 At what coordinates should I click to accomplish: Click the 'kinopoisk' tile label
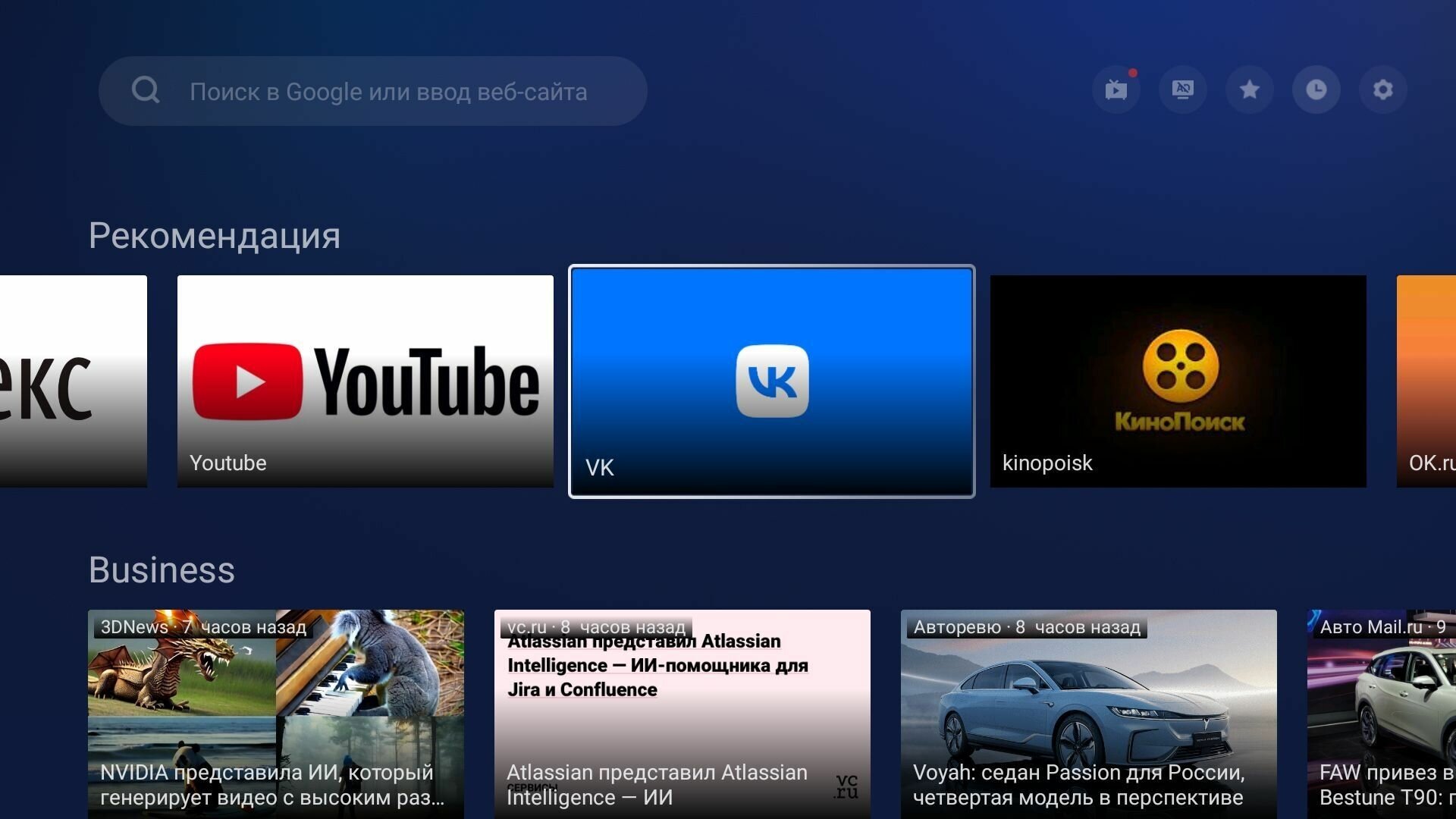click(x=1047, y=463)
